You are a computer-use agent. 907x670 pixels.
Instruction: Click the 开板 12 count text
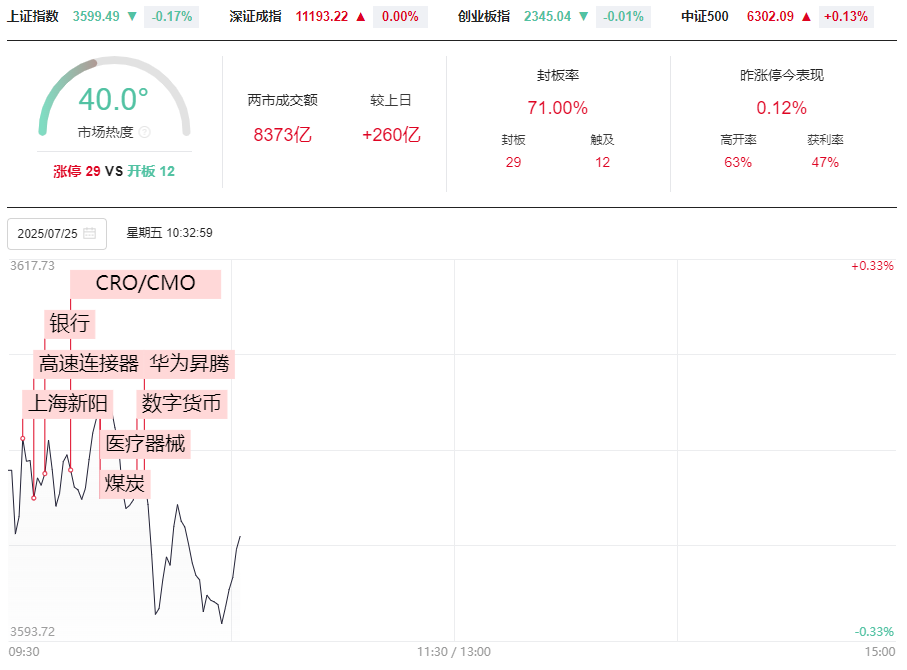coord(151,171)
